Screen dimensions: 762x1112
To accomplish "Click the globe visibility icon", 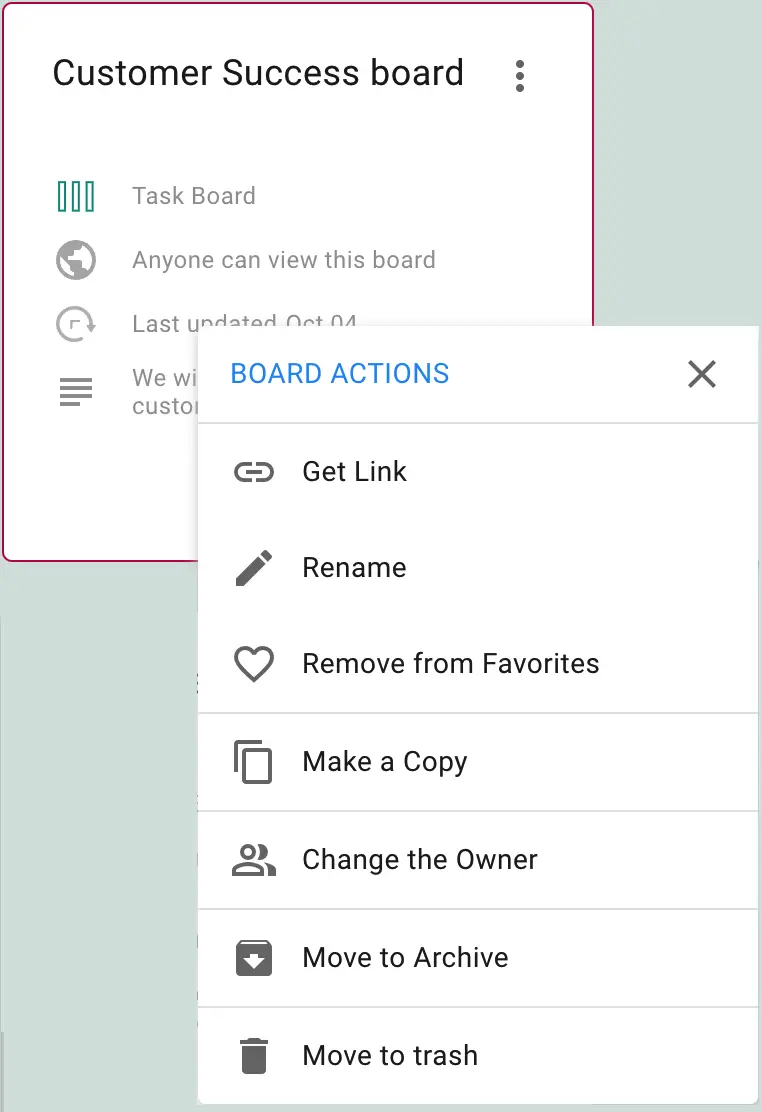I will point(76,260).
